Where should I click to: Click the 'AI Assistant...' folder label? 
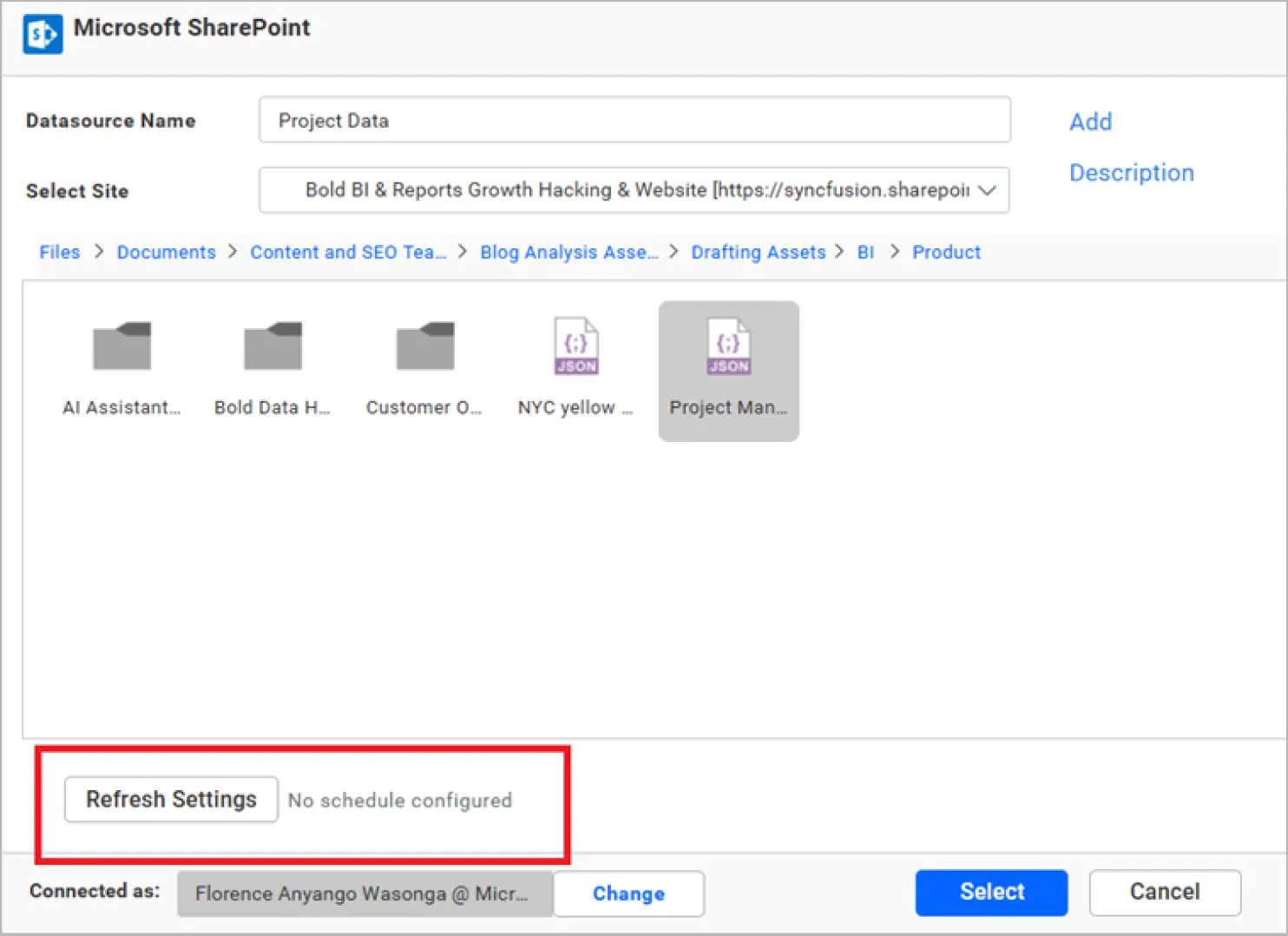click(x=122, y=407)
